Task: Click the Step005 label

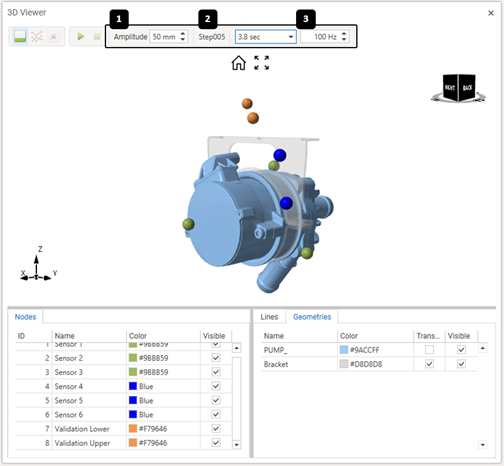Action: click(212, 37)
